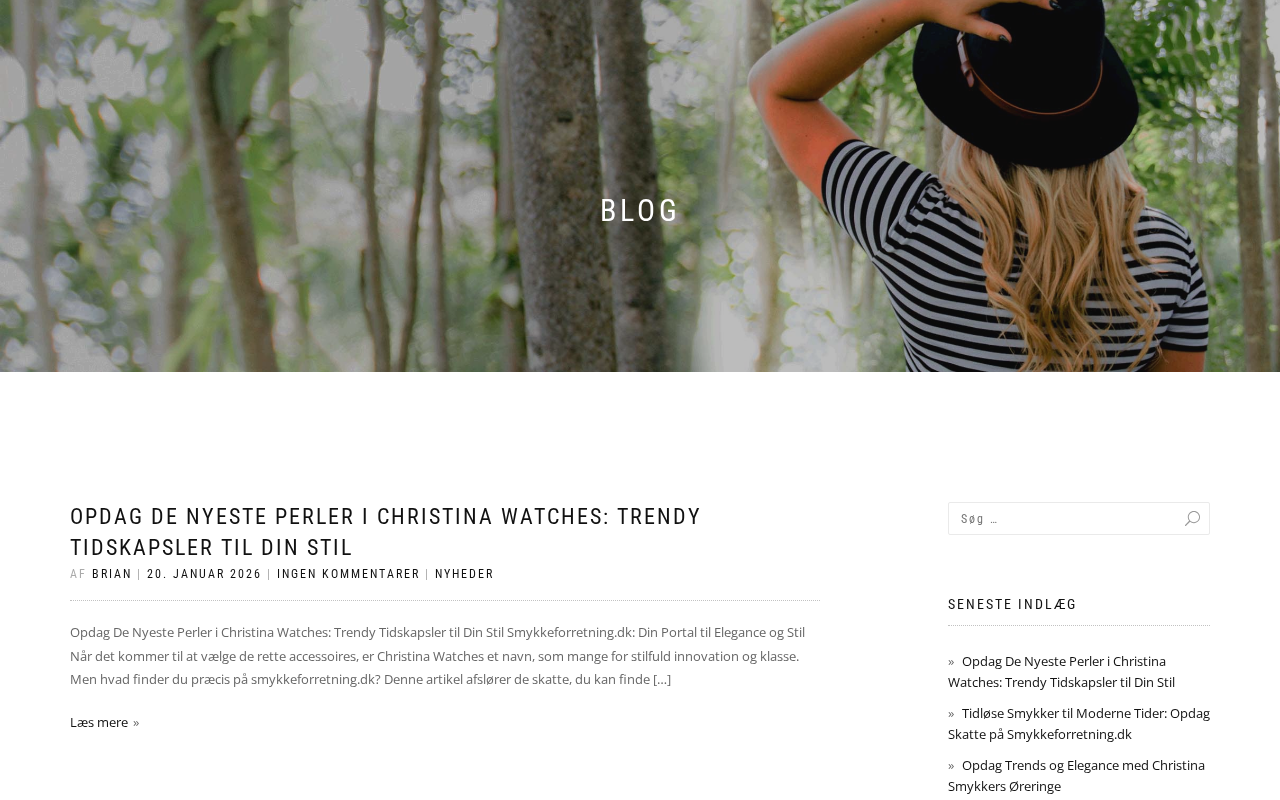1280x800 pixels.
Task: Click the Læs mere link
Action: click(99, 722)
